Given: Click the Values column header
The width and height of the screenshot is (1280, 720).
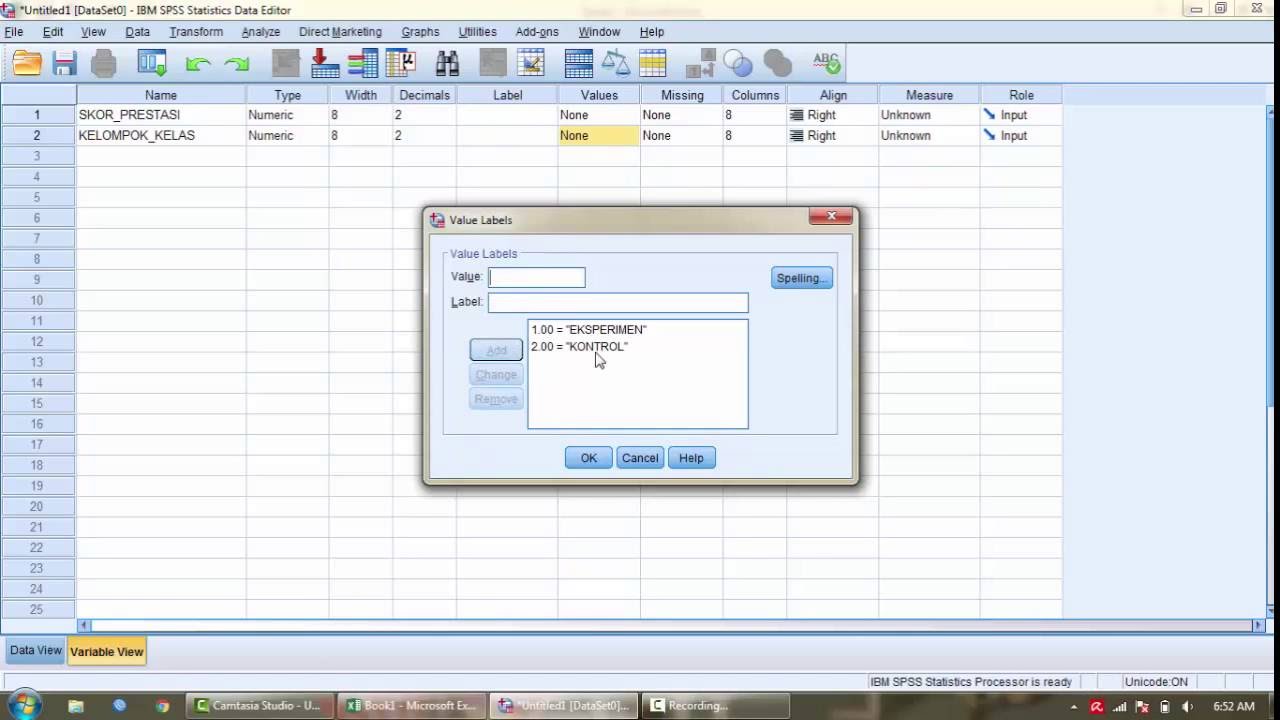Looking at the screenshot, I should (x=599, y=95).
